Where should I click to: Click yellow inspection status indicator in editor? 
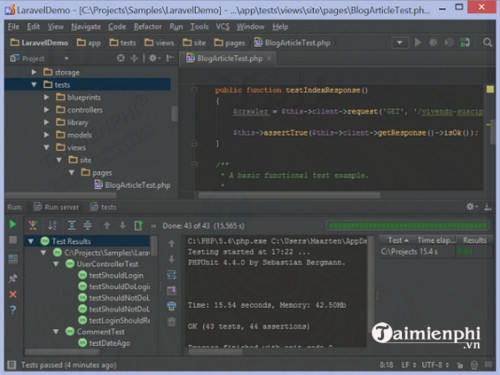coord(490,89)
